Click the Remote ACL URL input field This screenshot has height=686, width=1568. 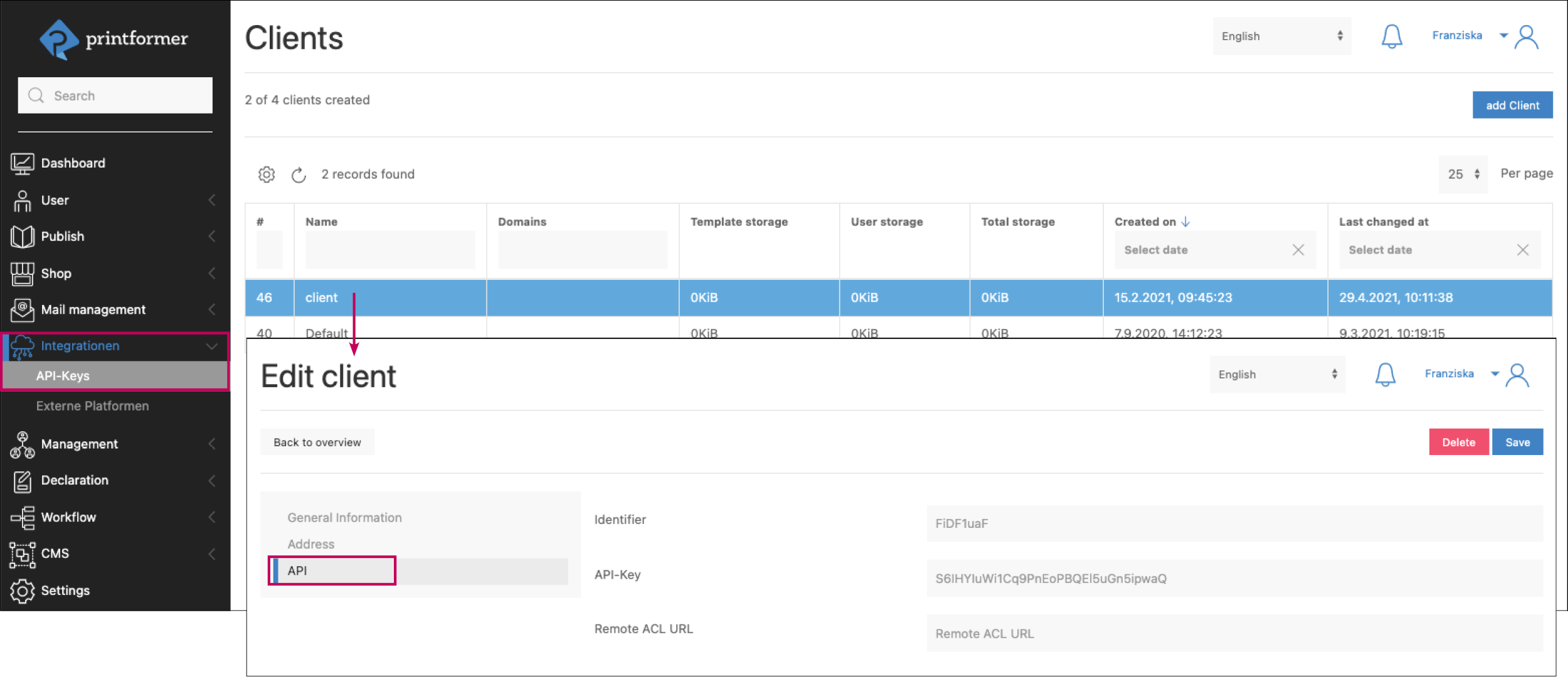click(1234, 633)
